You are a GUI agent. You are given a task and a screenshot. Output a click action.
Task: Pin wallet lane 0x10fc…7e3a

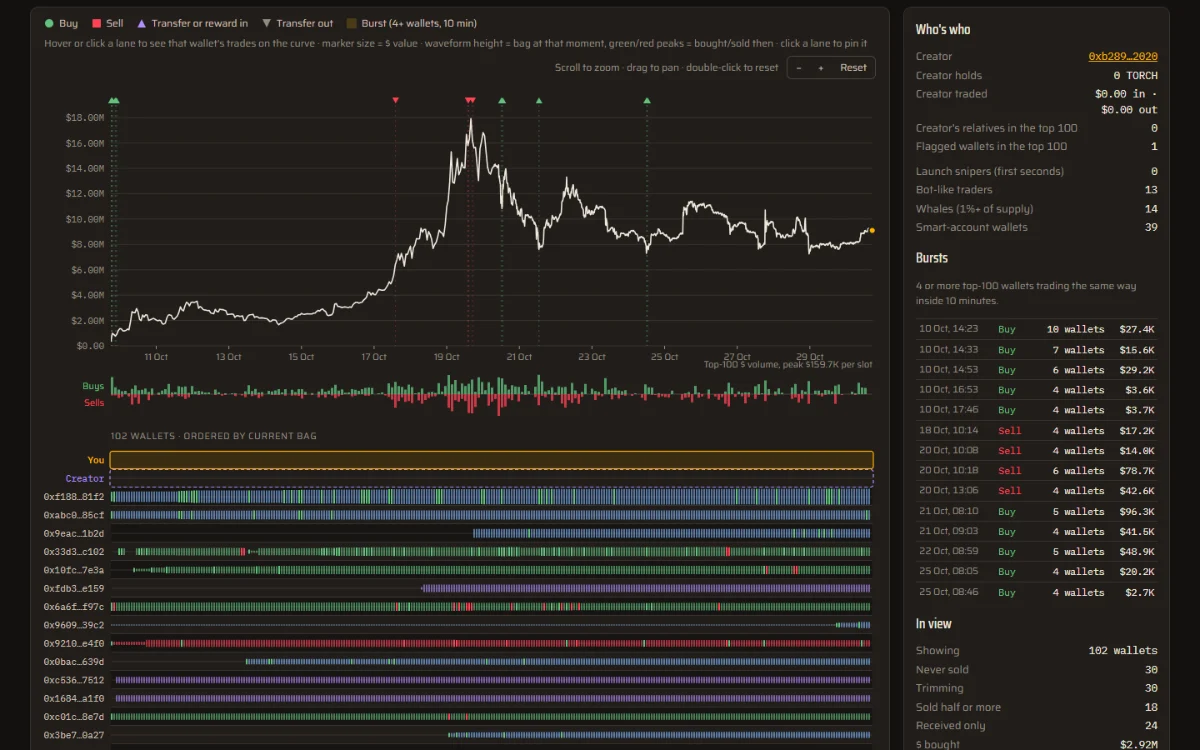click(491, 570)
